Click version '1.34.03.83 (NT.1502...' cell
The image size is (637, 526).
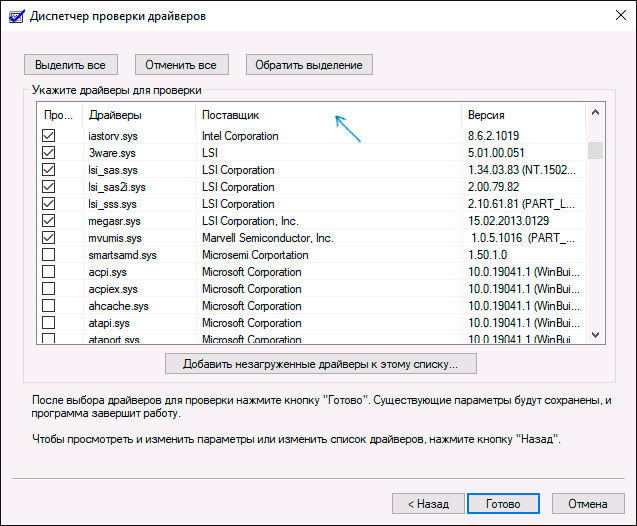coord(522,170)
